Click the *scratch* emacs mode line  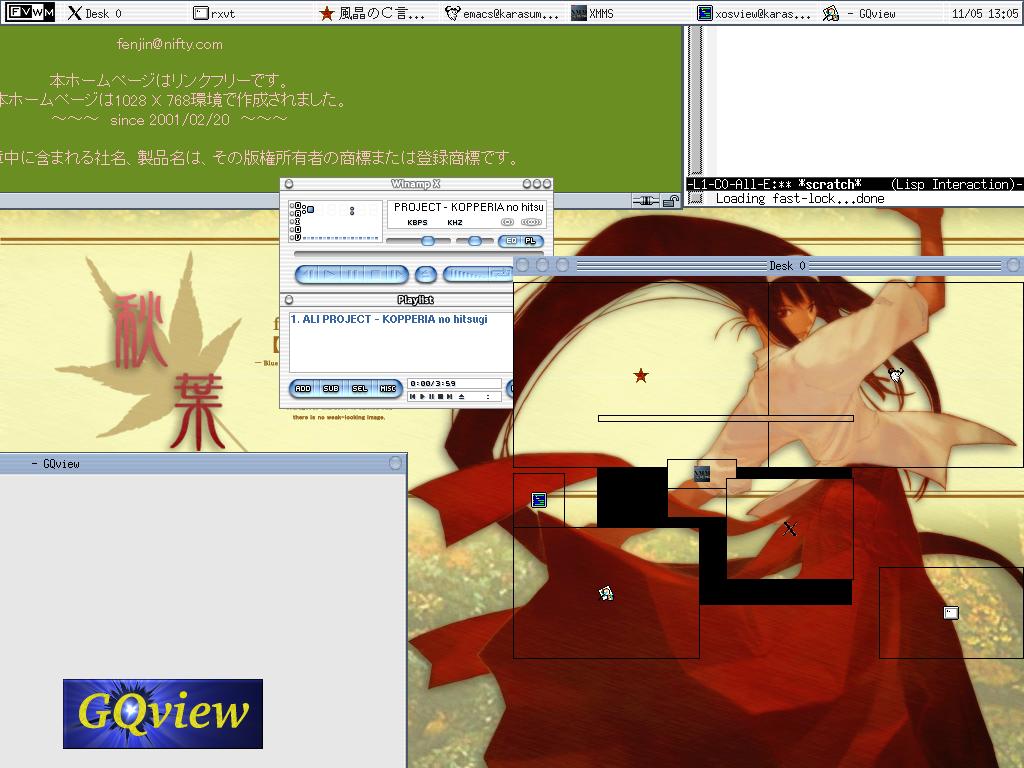855,184
